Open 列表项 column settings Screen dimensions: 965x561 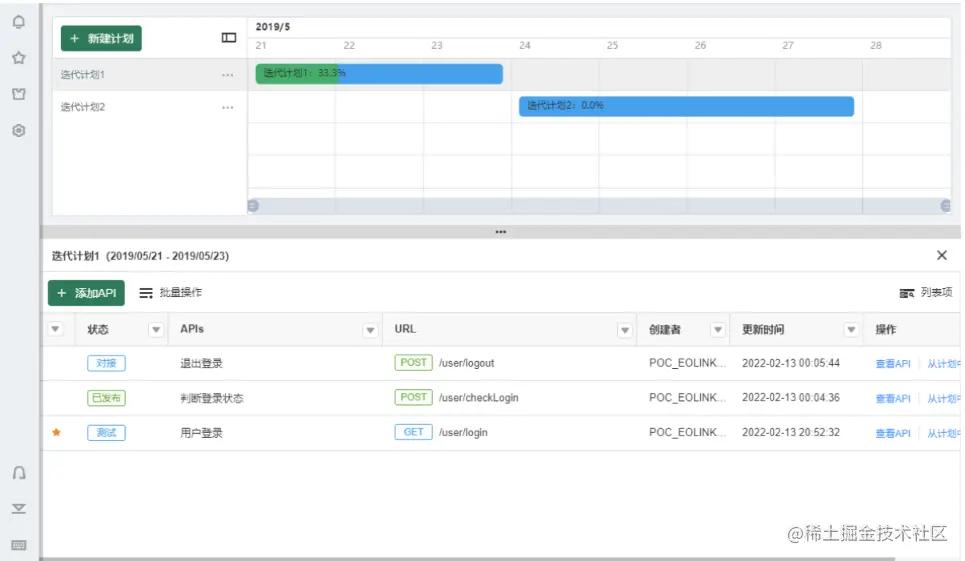click(x=926, y=293)
